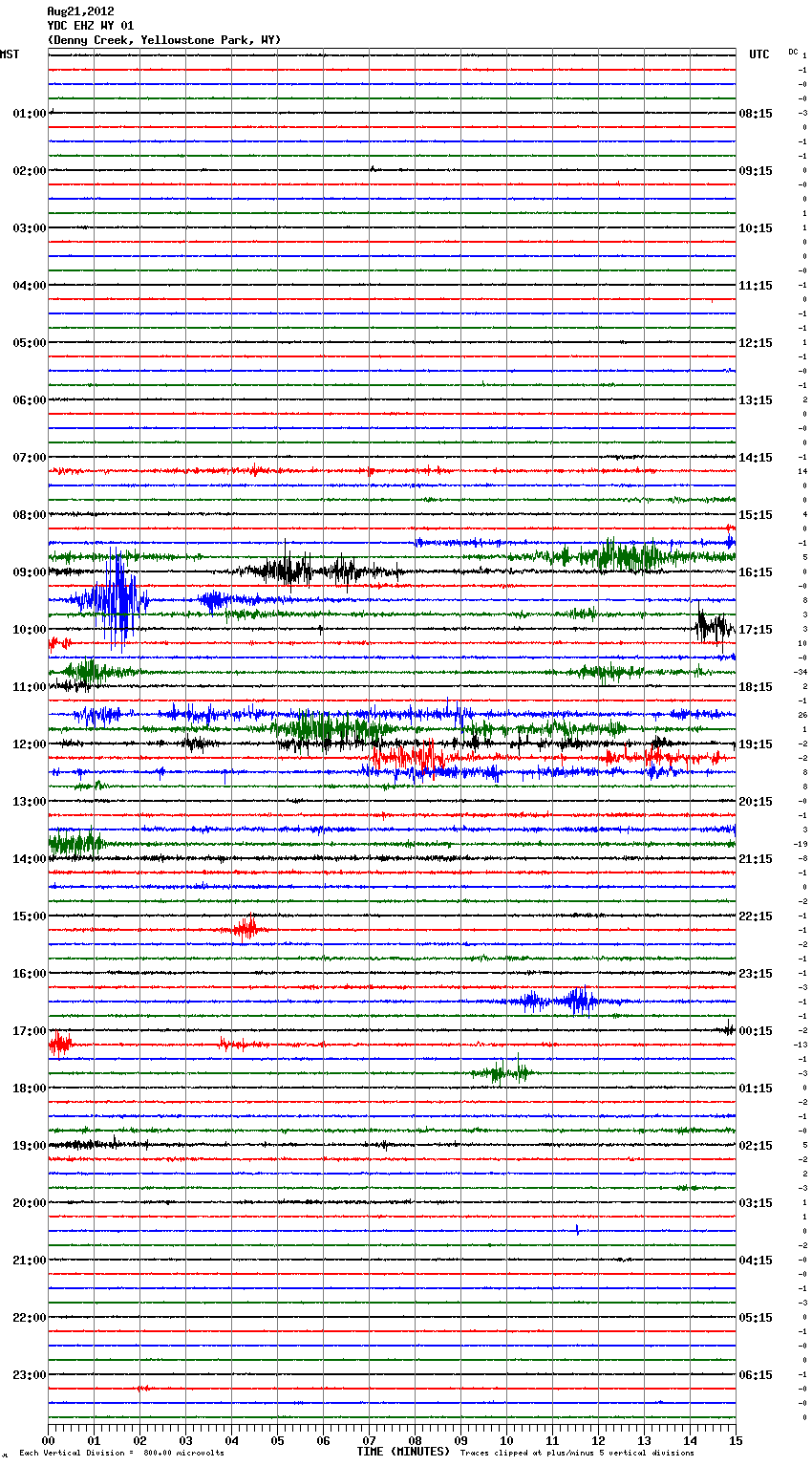Select the "12:00" MST time label

tap(30, 744)
